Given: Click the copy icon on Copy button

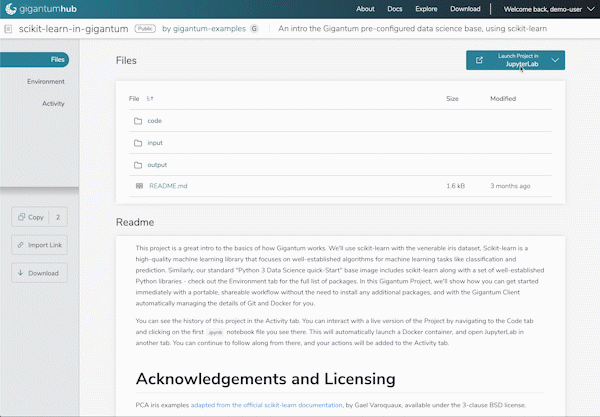Looking at the screenshot, I should pyautogui.click(x=21, y=217).
